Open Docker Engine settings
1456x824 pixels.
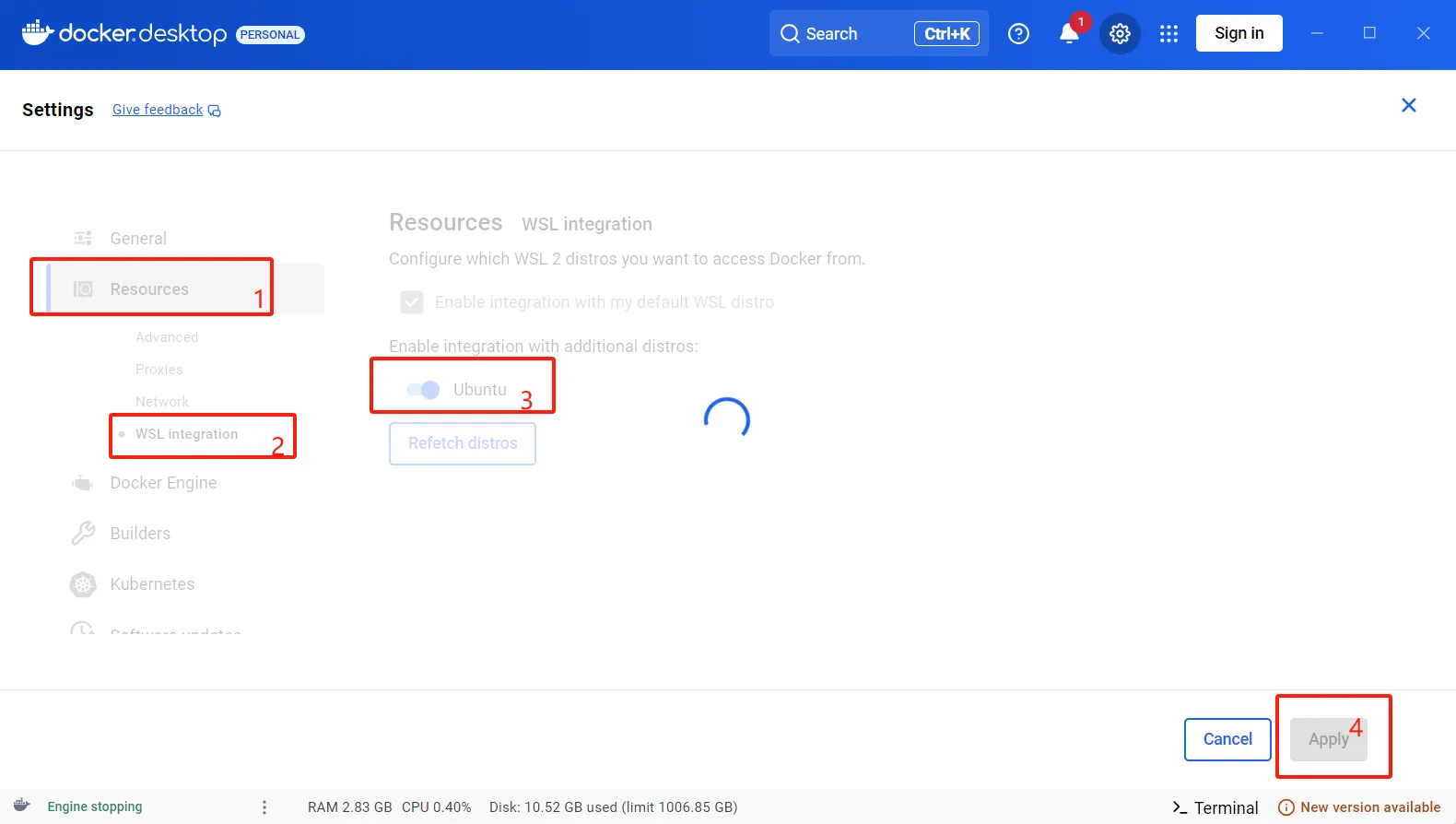[164, 483]
